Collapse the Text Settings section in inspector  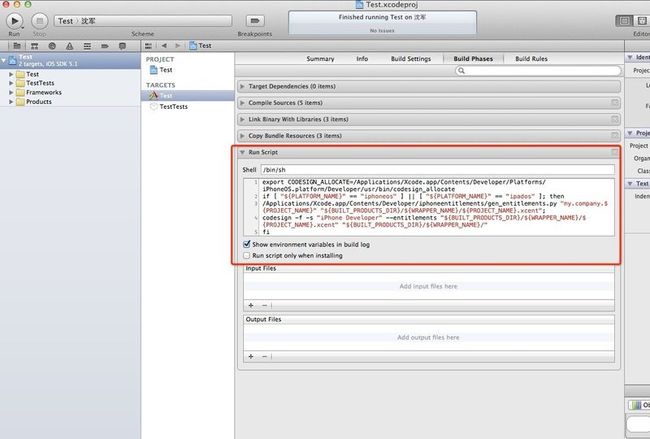click(x=630, y=183)
